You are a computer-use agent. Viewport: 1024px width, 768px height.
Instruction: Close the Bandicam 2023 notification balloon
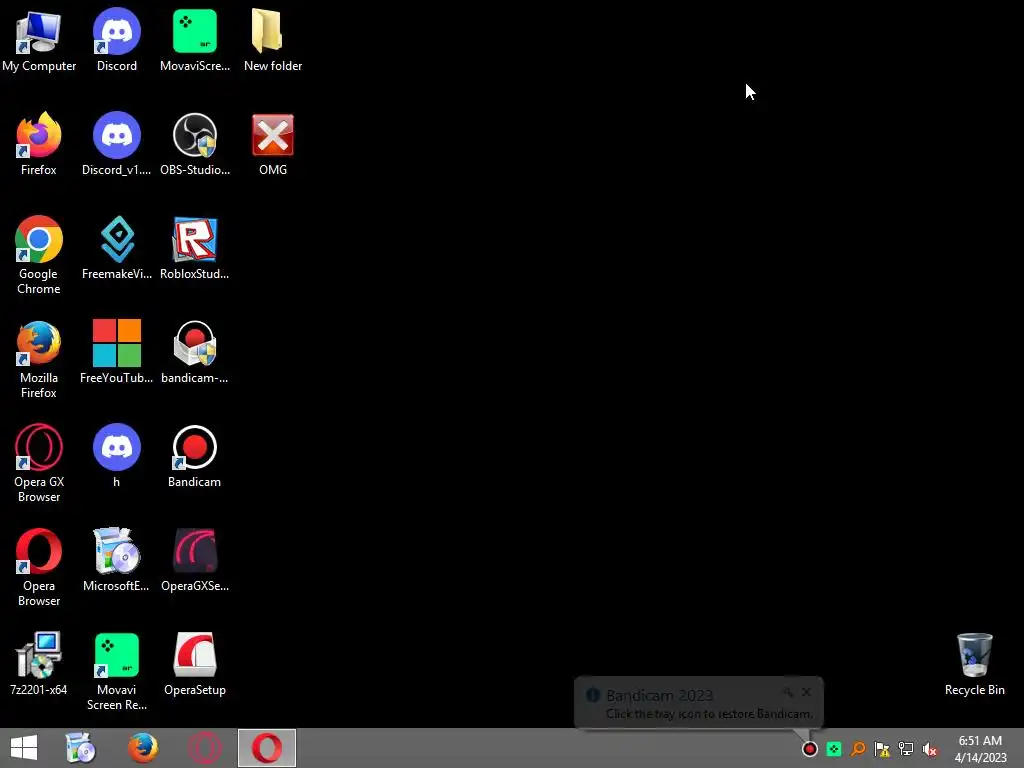(x=807, y=692)
